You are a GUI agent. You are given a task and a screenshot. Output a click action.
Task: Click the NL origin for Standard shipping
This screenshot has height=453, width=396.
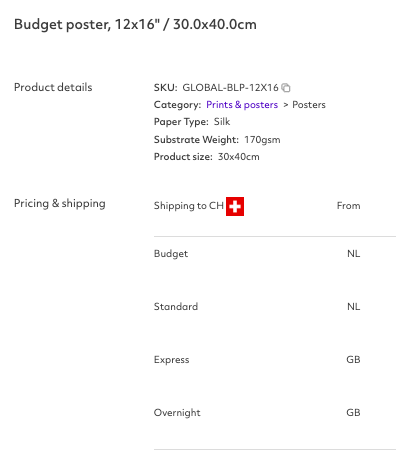point(353,307)
